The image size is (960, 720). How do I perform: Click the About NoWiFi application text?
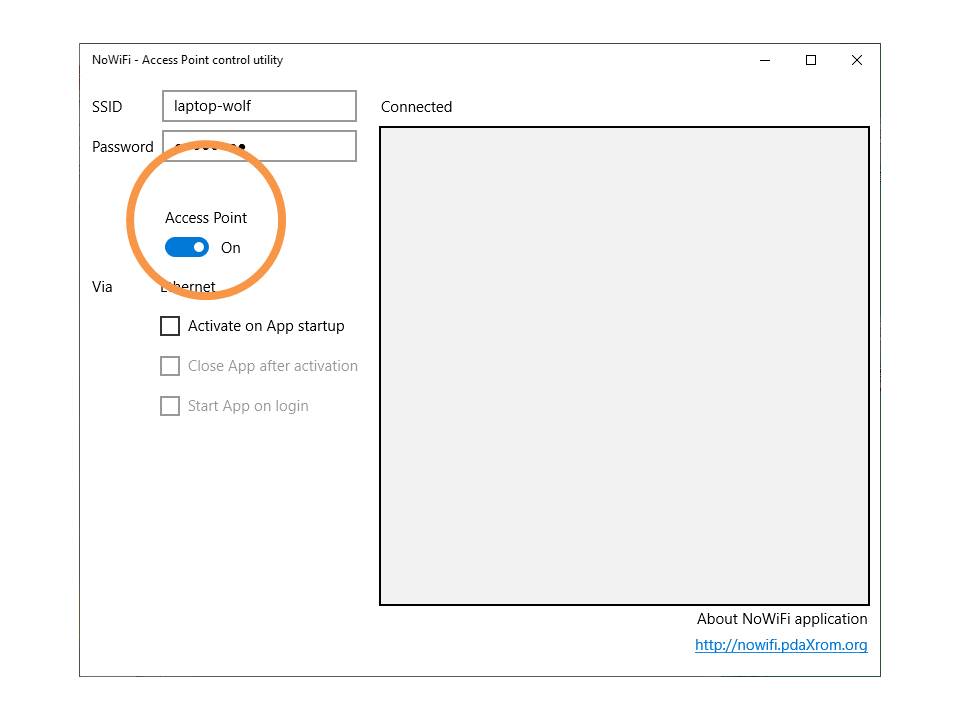click(x=782, y=619)
